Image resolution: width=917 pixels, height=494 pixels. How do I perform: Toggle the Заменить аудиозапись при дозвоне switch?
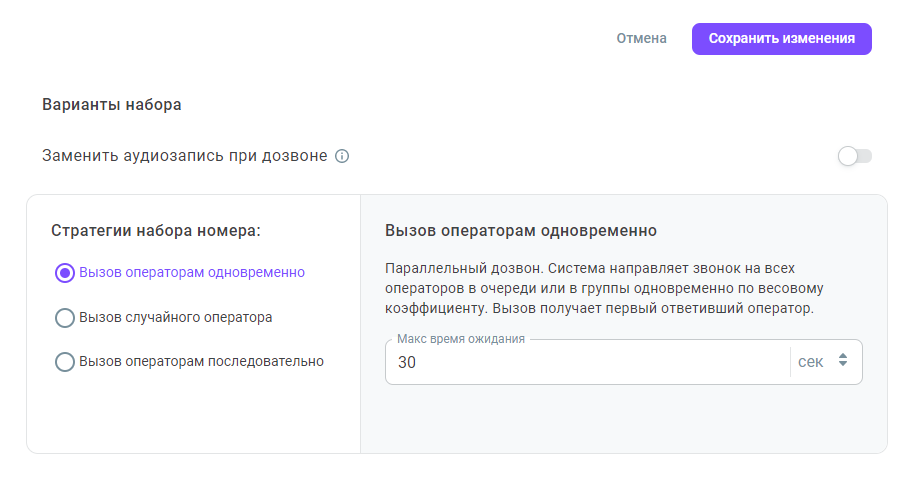point(855,156)
